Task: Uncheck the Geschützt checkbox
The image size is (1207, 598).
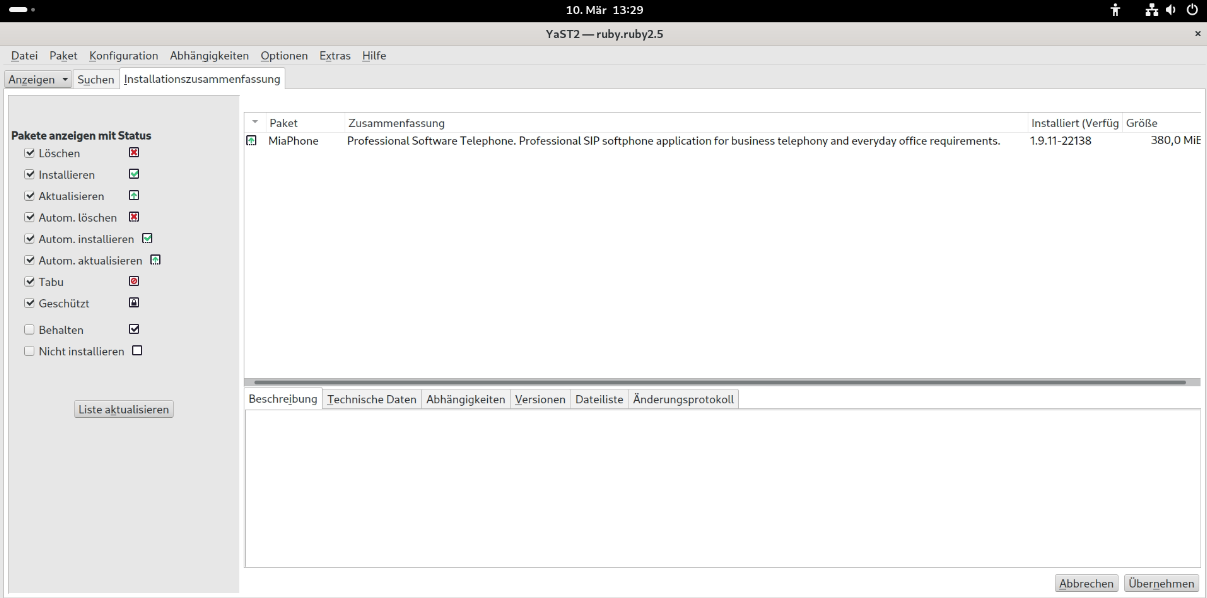Action: [29, 303]
